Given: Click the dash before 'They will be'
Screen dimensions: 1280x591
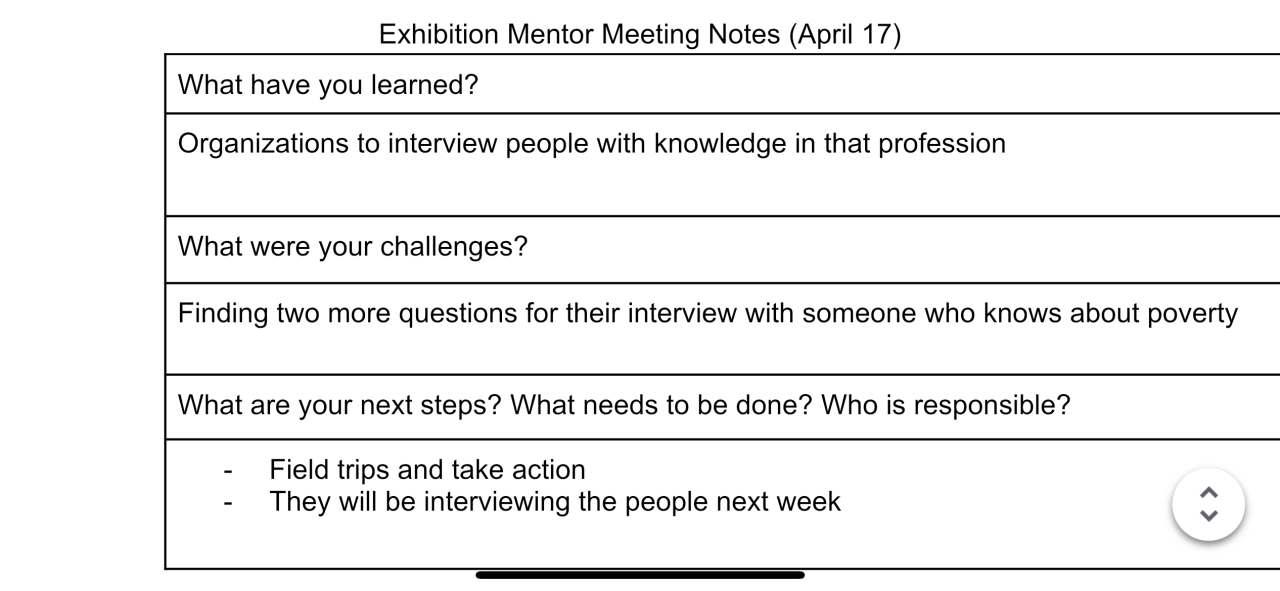Looking at the screenshot, I should click(230, 502).
